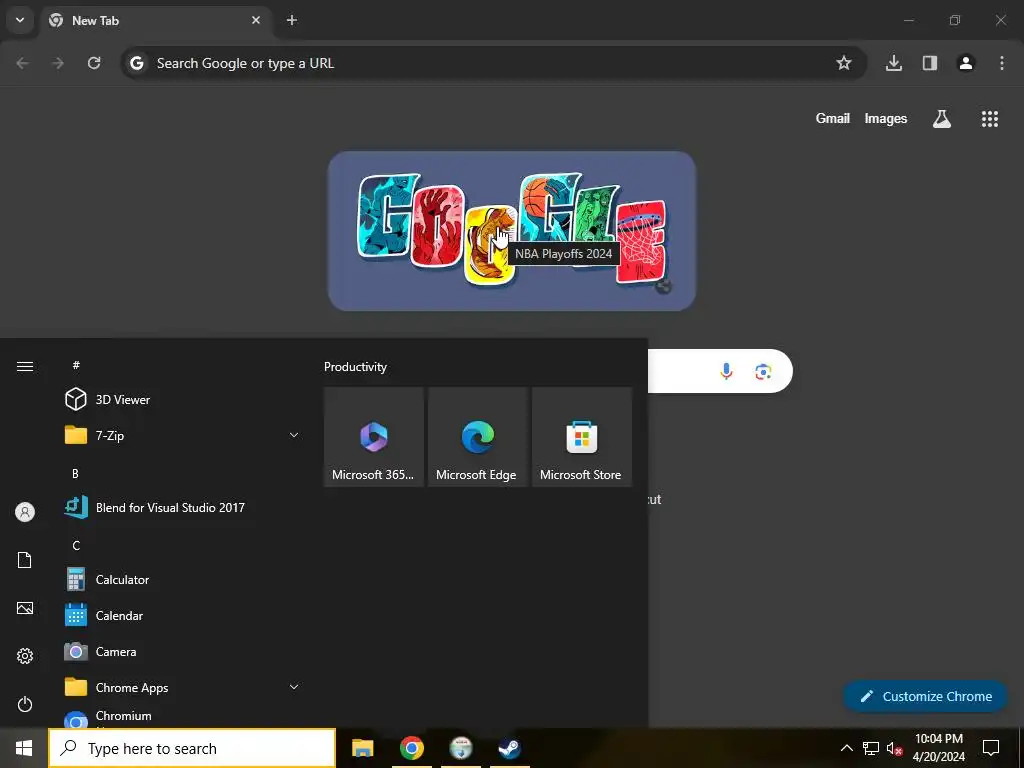Viewport: 1024px width, 768px height.
Task: Open Documents from Start sidebar
Action: coord(25,560)
